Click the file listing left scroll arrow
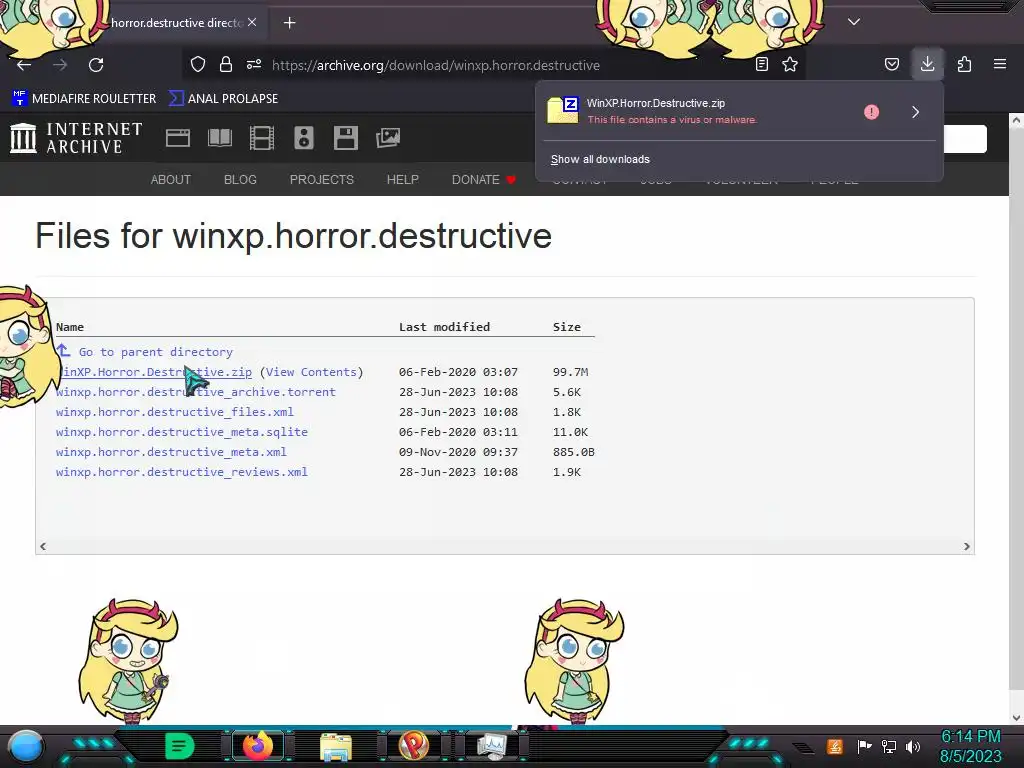Viewport: 1024px width, 768px height. 43,547
